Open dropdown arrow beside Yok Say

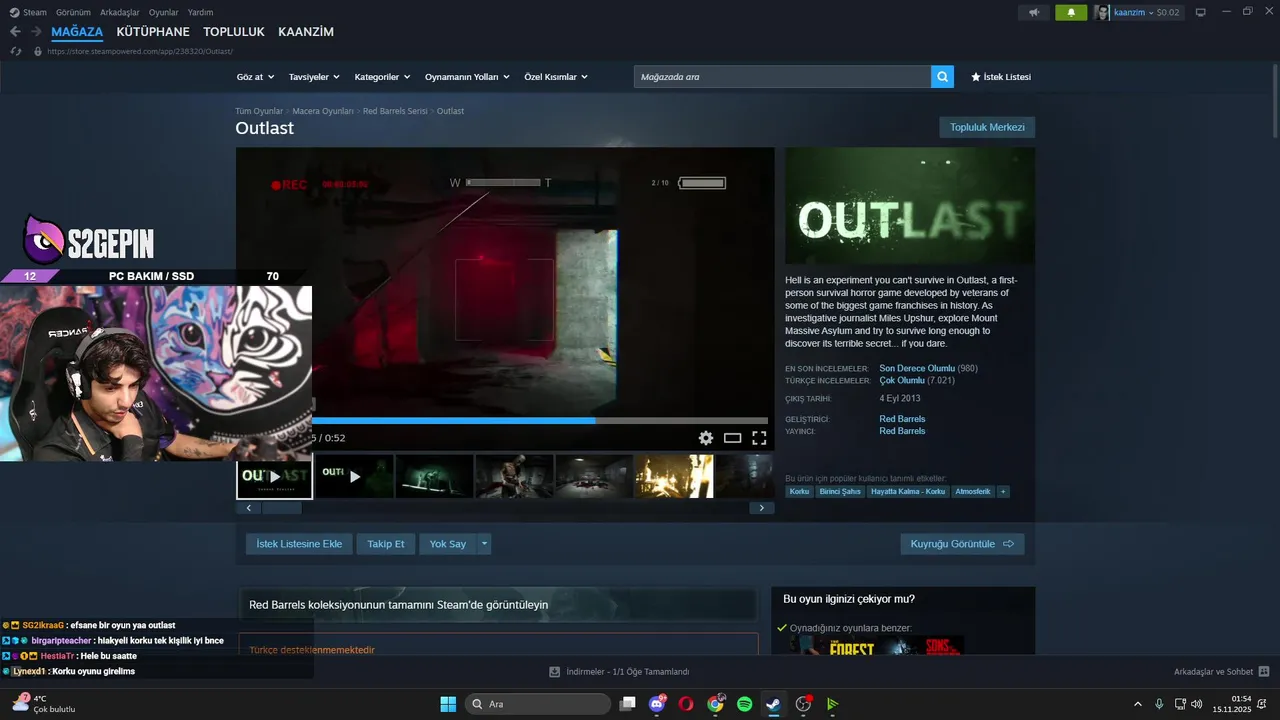click(x=484, y=544)
